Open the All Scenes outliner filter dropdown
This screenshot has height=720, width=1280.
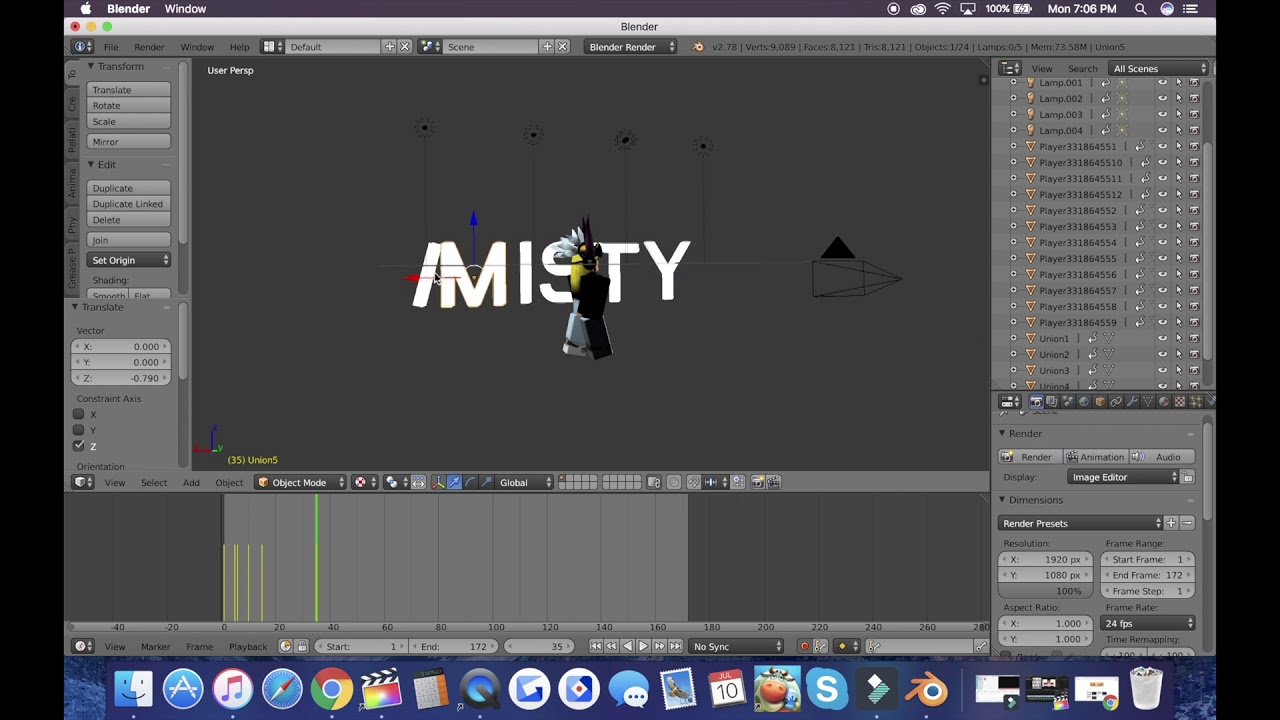[x=1159, y=69]
